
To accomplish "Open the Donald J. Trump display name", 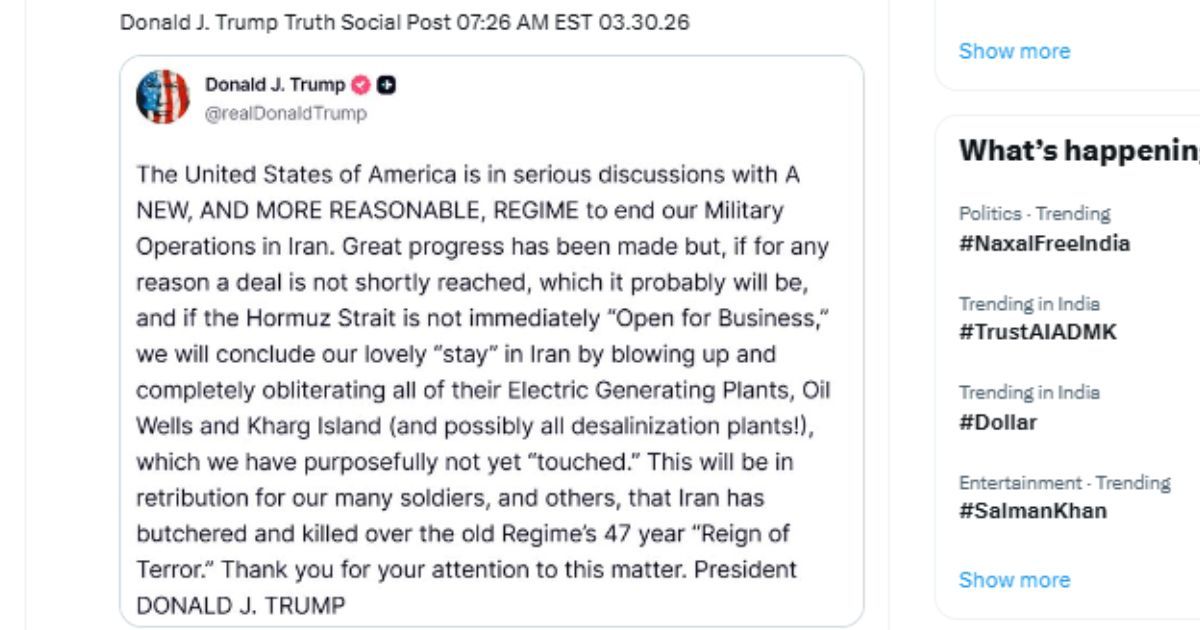I will tap(275, 85).
